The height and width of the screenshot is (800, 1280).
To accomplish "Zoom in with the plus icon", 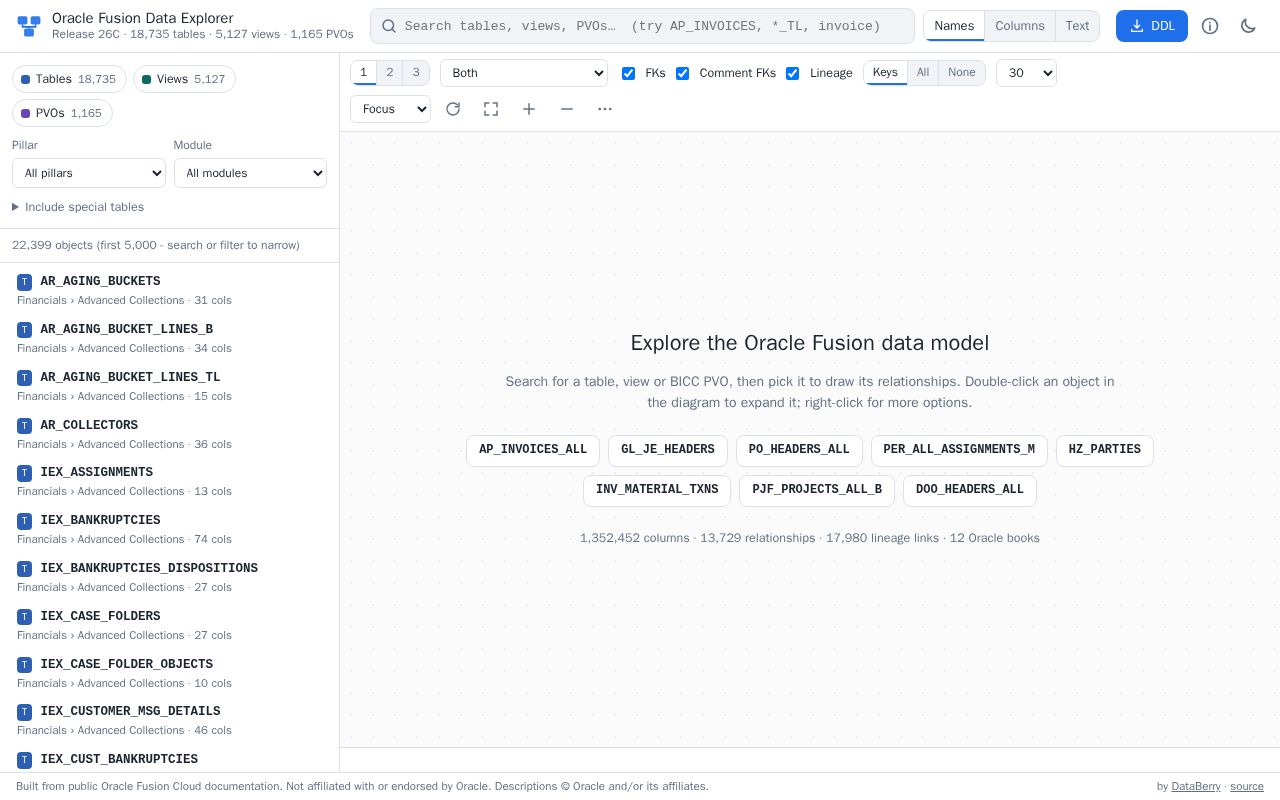I will (529, 109).
